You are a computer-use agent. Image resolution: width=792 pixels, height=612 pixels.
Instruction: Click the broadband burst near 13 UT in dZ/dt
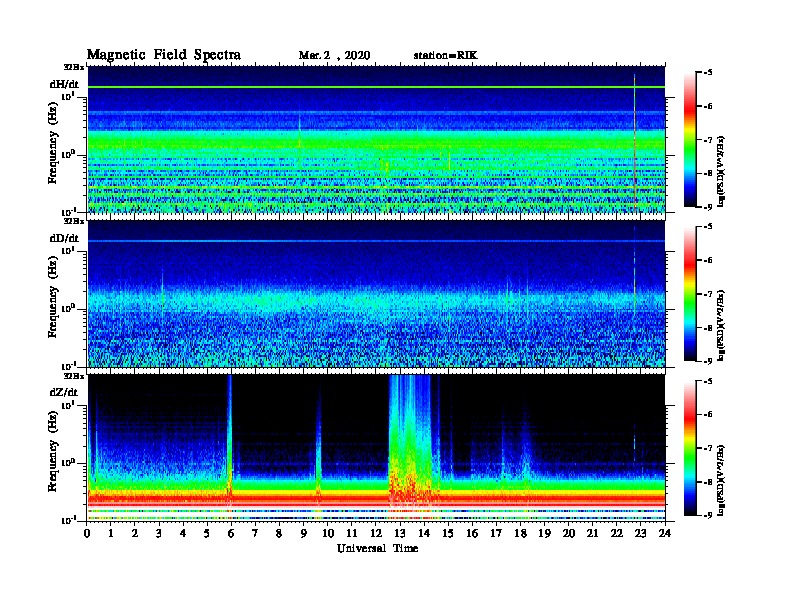pyautogui.click(x=410, y=444)
